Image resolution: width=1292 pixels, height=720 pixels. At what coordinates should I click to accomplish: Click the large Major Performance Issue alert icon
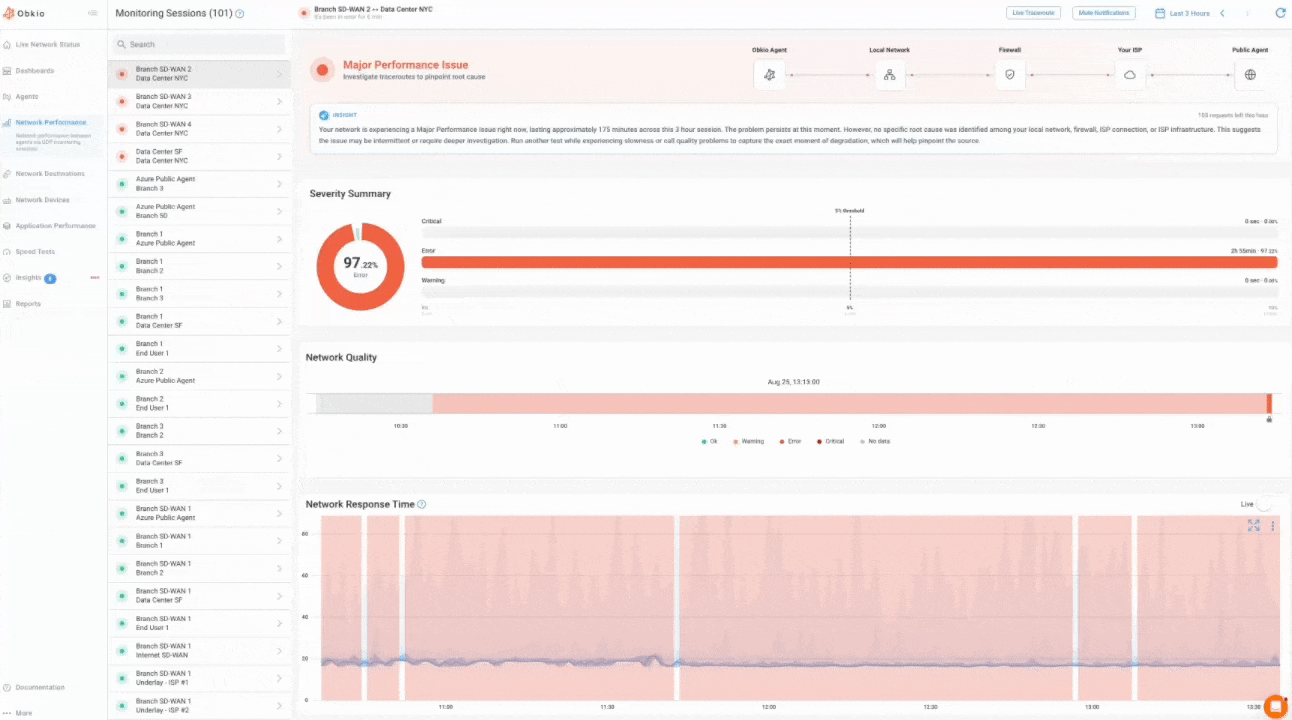click(322, 70)
